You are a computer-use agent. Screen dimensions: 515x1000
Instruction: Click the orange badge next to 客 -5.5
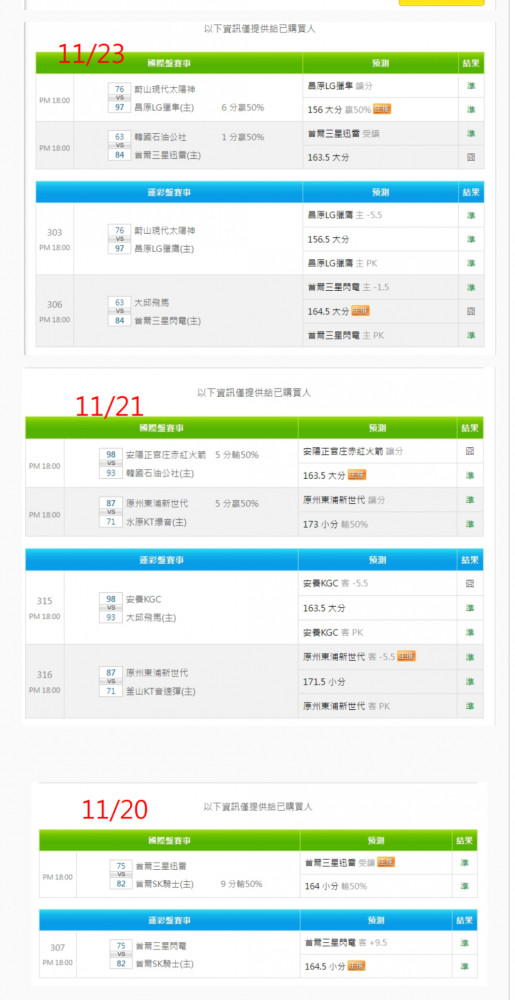(x=406, y=656)
